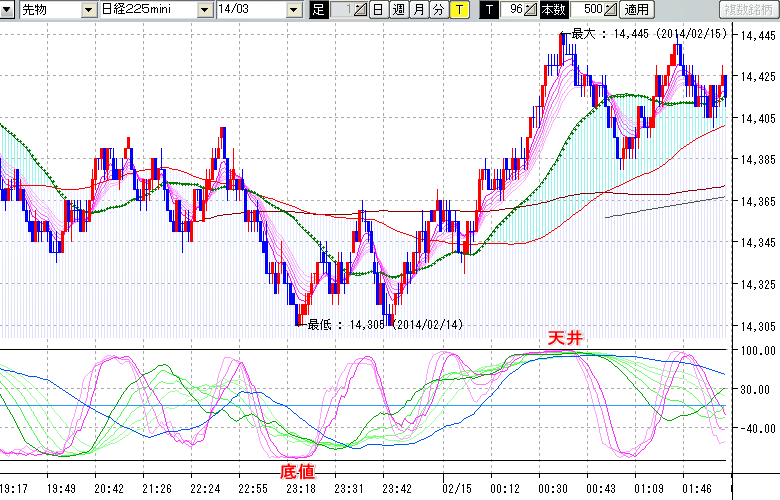
Task: Click the red 底値 bottom marker
Action: pos(296,470)
